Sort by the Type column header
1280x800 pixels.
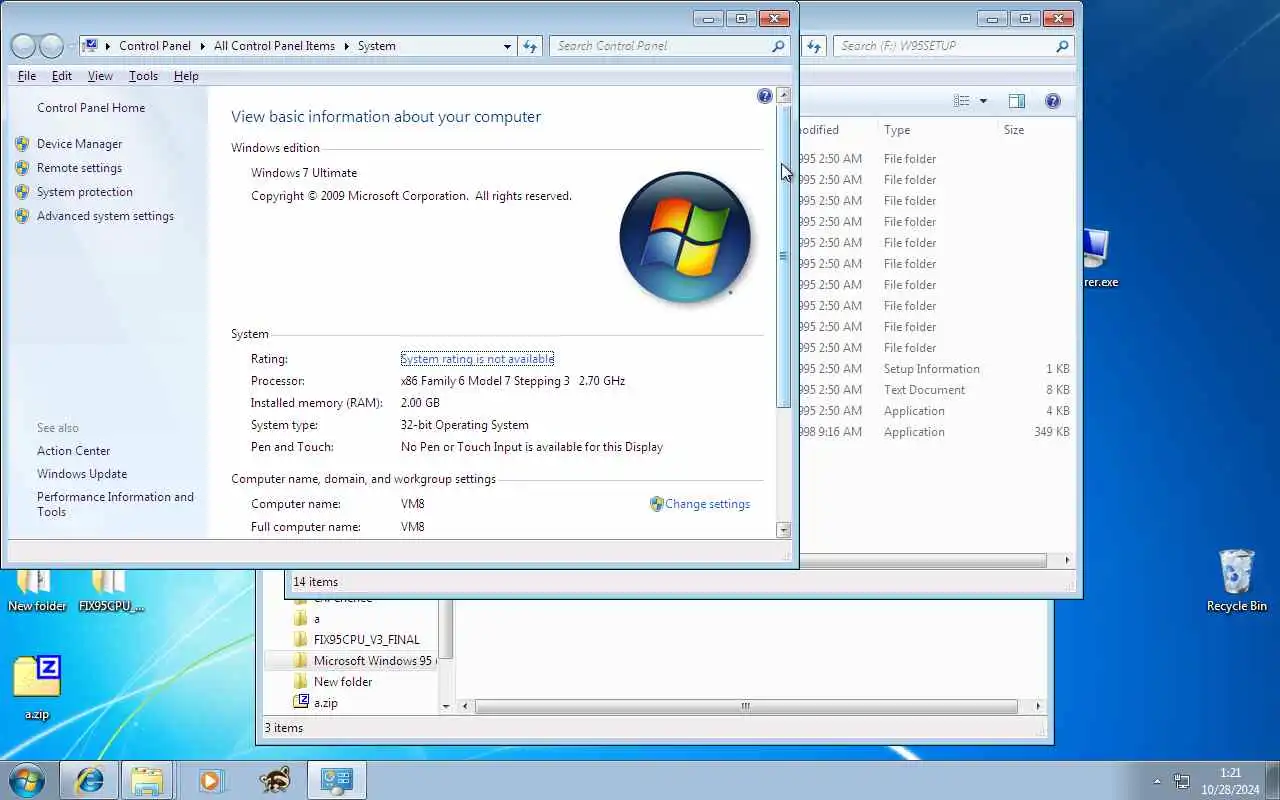[897, 130]
